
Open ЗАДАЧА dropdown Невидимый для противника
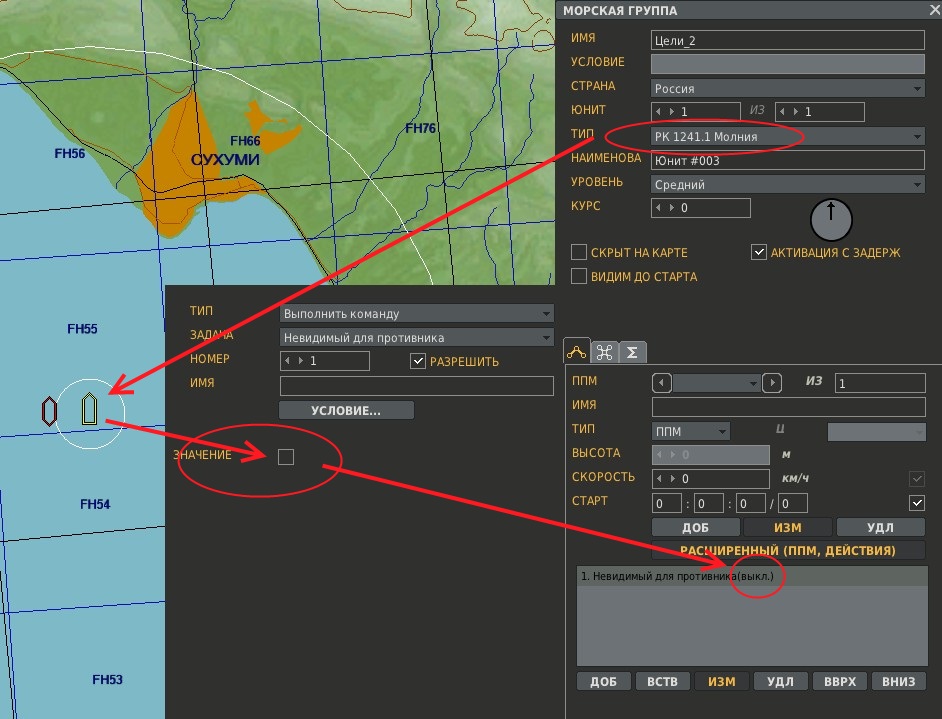coord(416,338)
